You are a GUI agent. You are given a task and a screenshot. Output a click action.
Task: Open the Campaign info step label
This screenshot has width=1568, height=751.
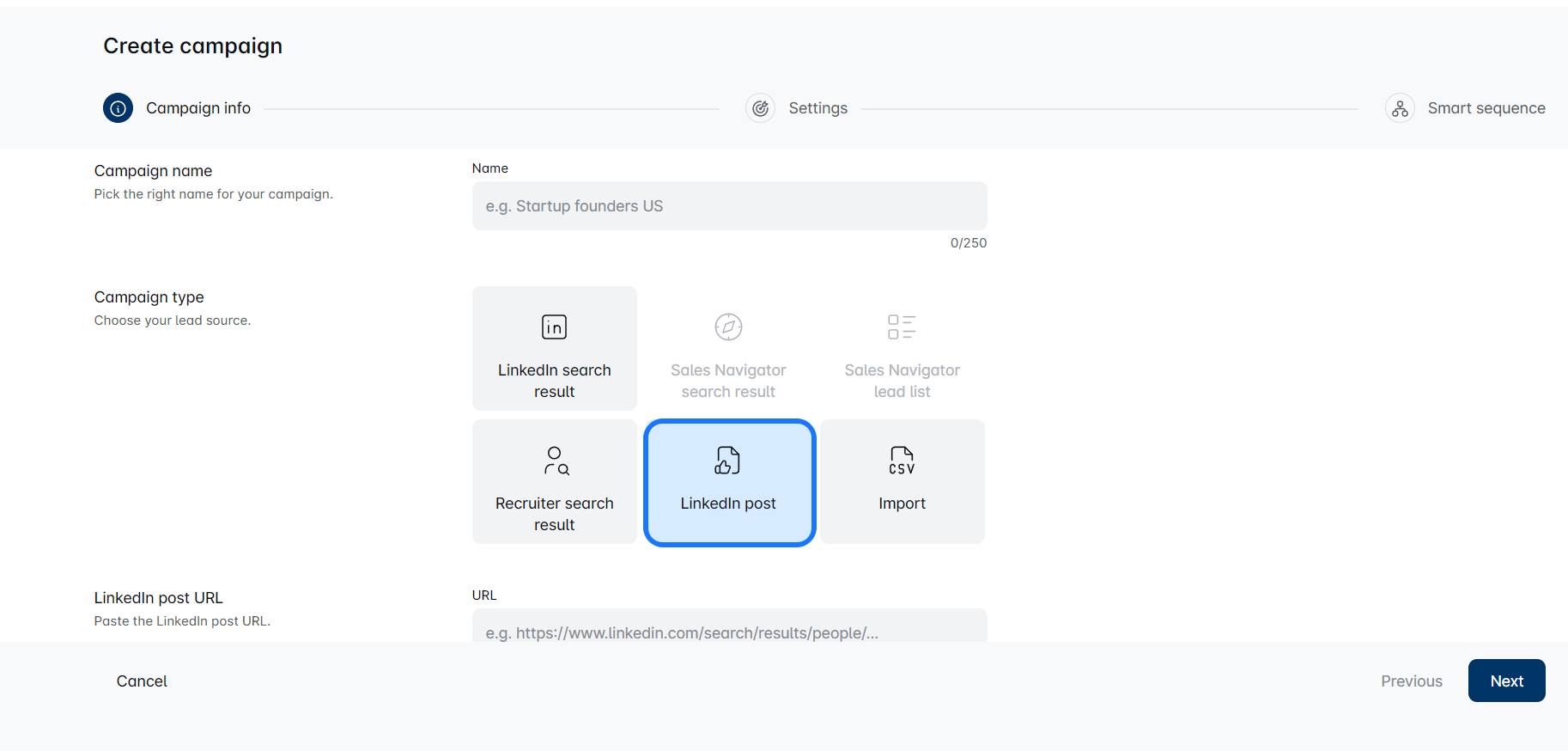tap(198, 108)
